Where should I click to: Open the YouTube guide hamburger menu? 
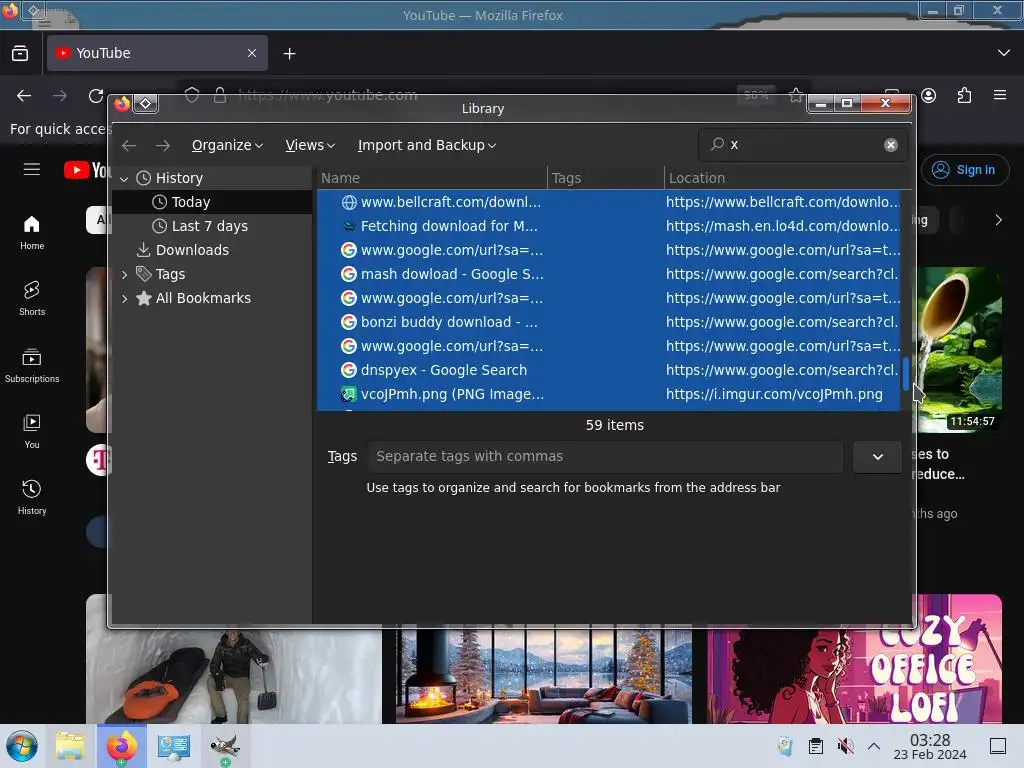click(x=32, y=170)
